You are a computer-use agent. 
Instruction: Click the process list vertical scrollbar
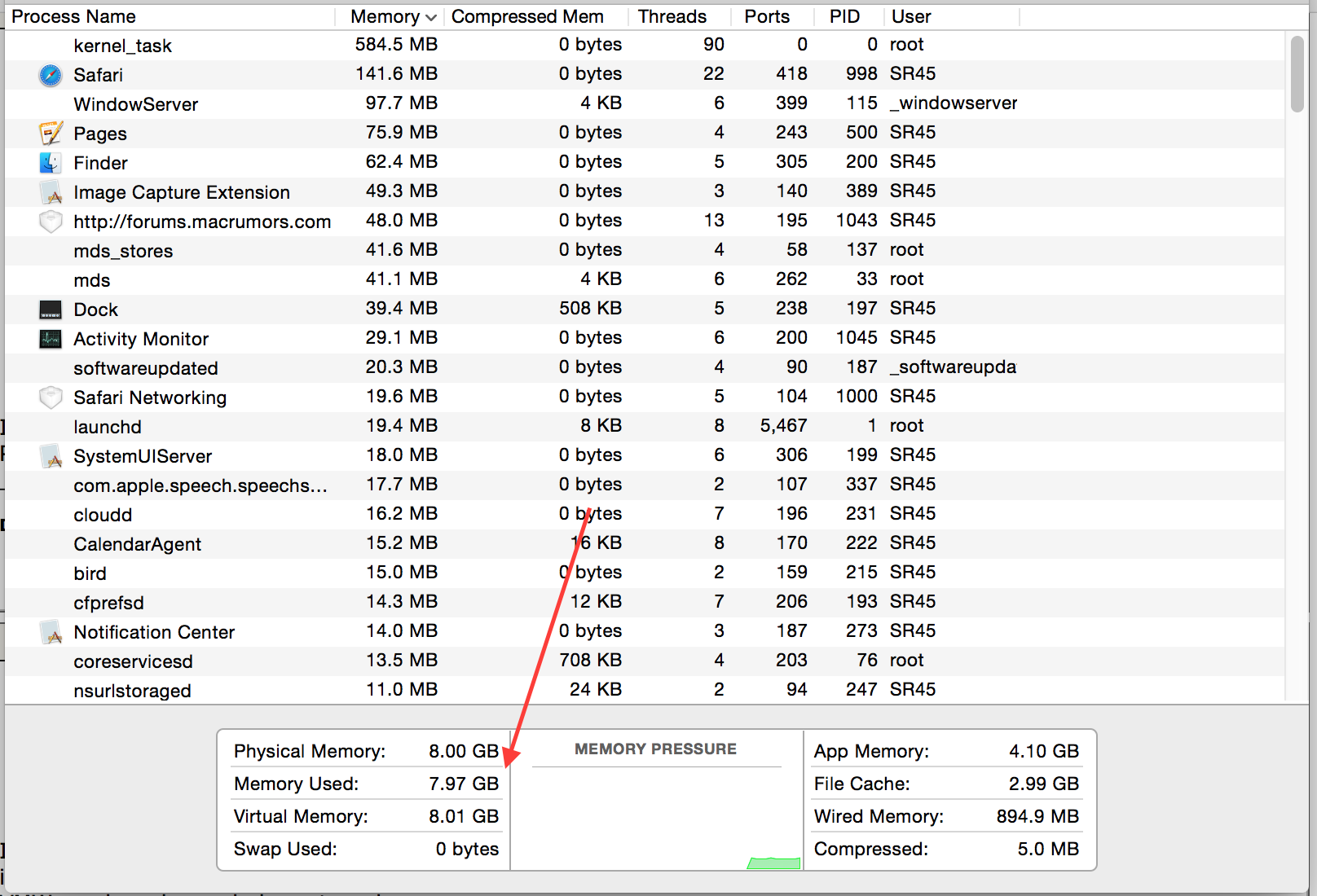tap(1297, 74)
